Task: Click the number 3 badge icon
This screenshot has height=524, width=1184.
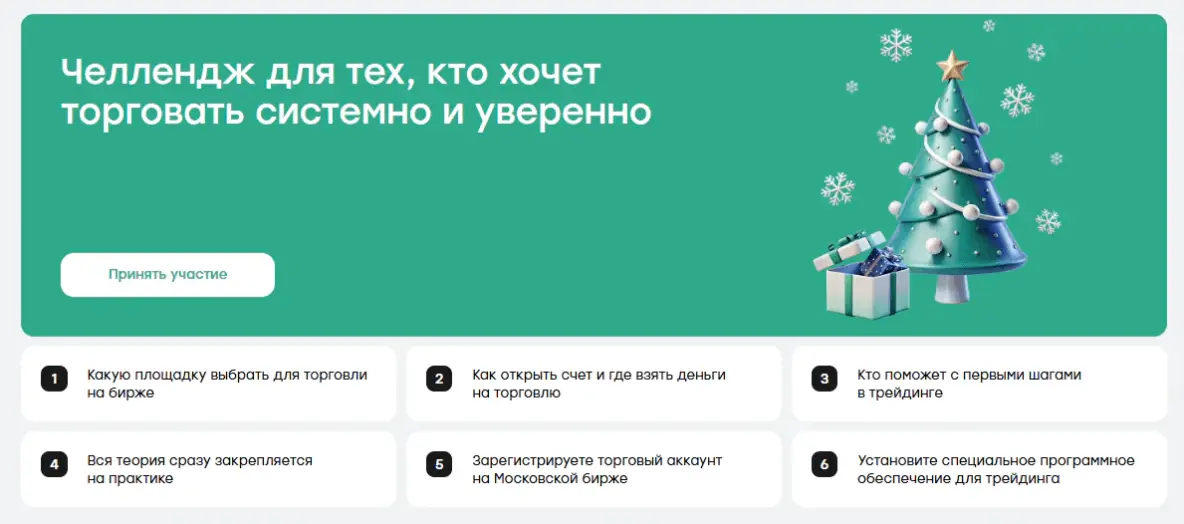Action: [824, 378]
